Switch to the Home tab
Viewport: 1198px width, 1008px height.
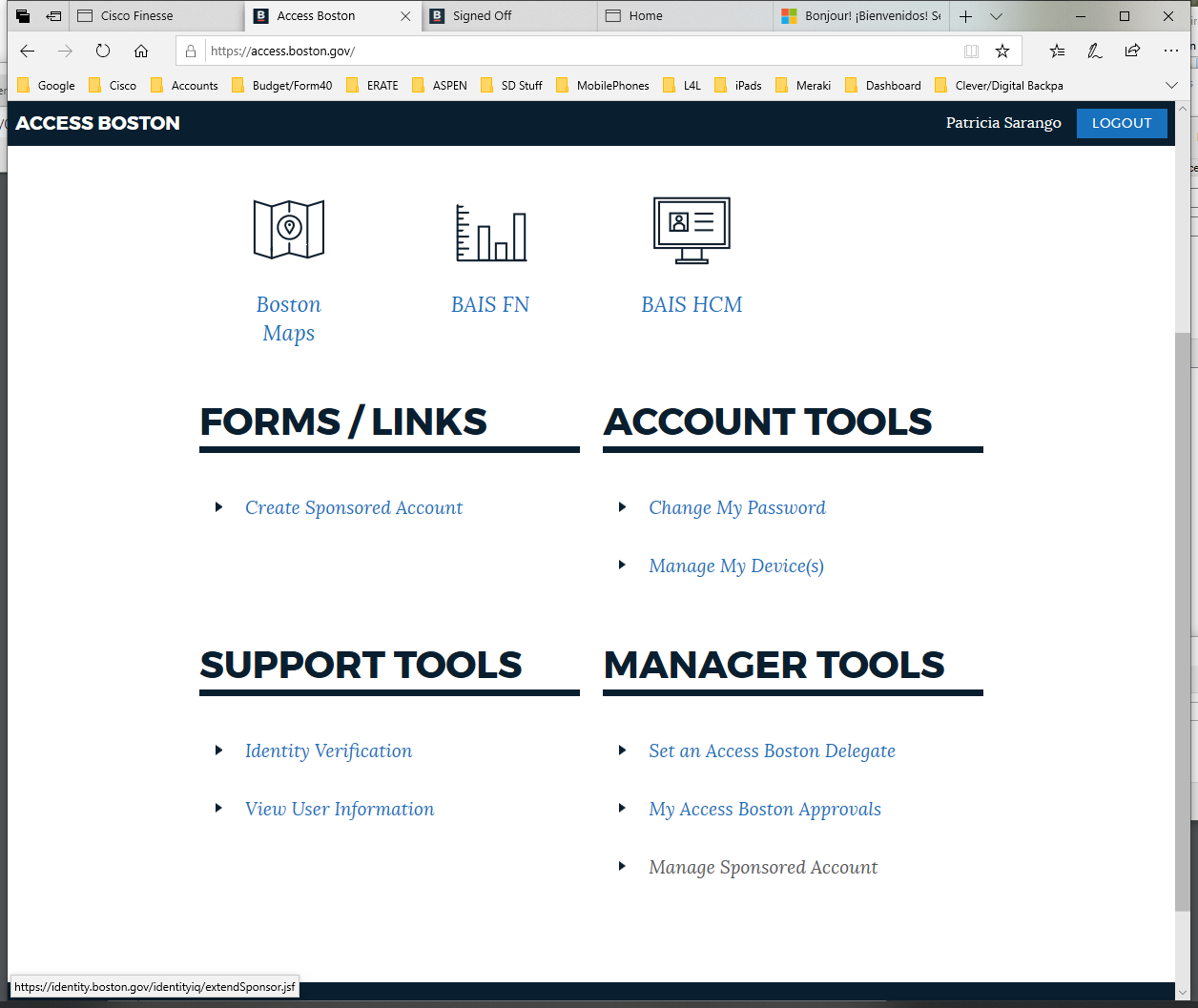pos(686,16)
